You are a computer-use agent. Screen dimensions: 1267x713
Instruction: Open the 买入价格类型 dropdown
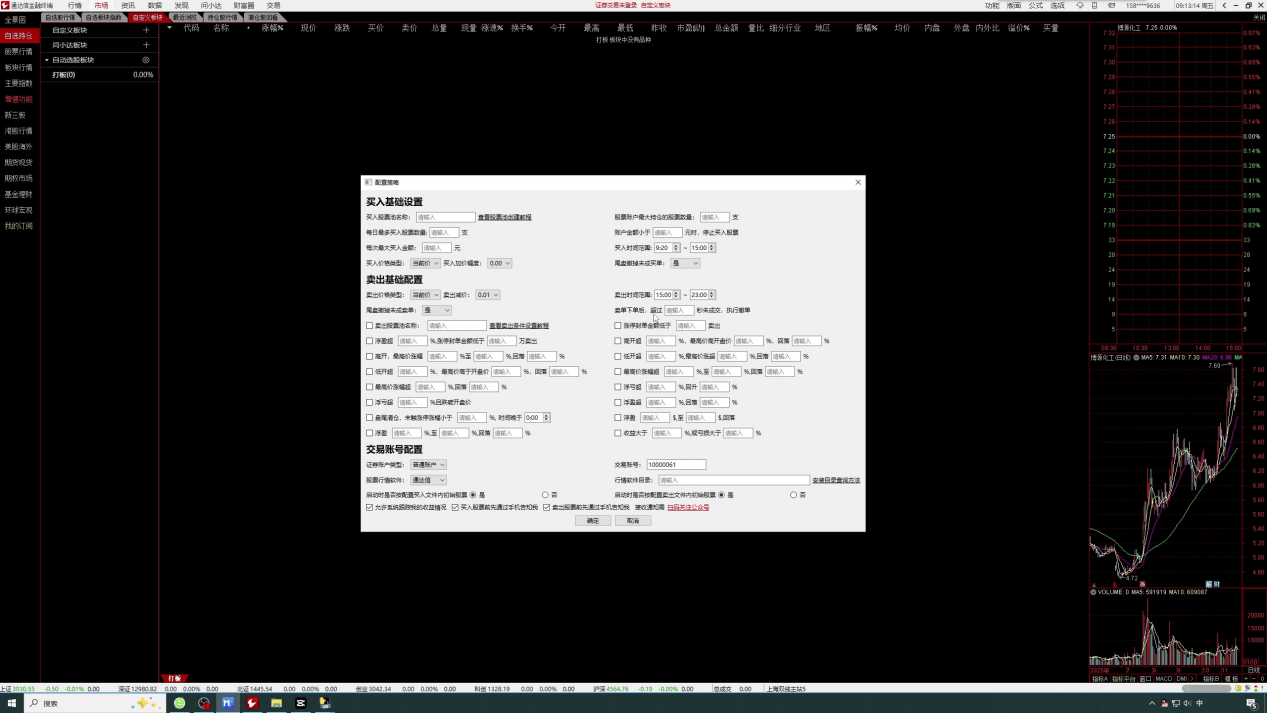425,264
